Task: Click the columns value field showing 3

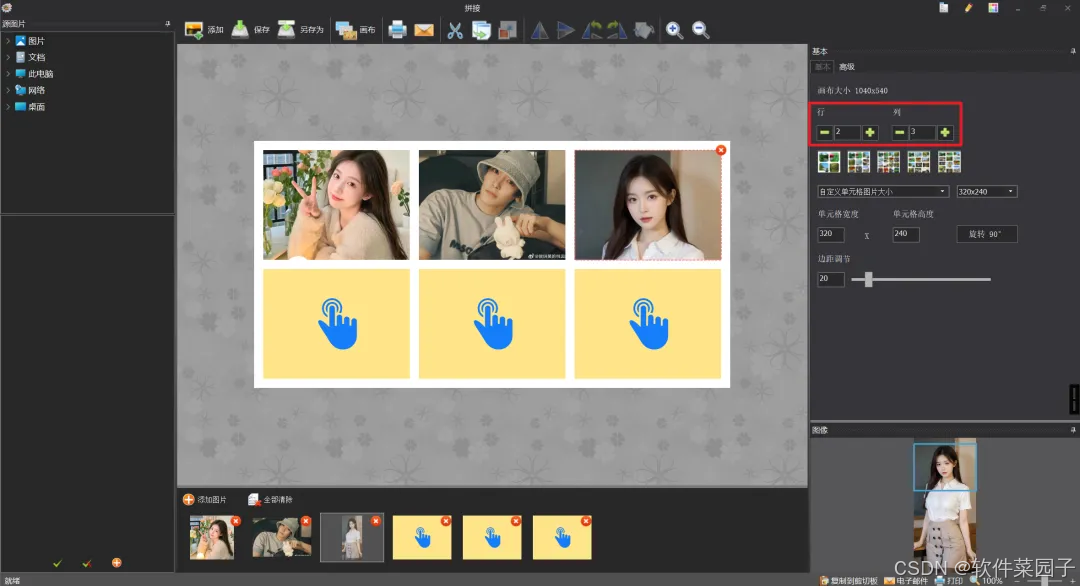Action: [x=922, y=132]
